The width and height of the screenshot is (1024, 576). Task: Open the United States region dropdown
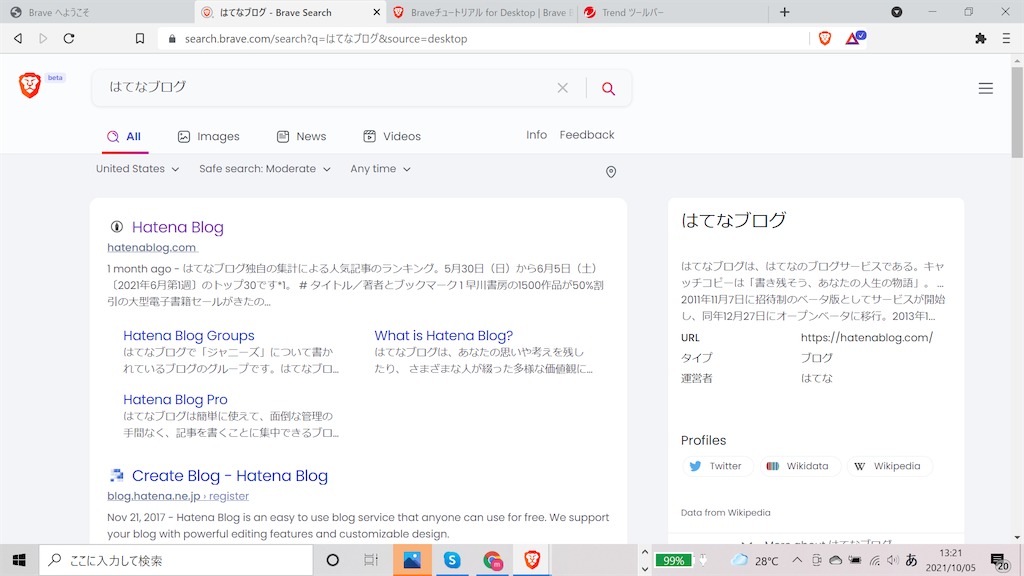click(x=138, y=168)
